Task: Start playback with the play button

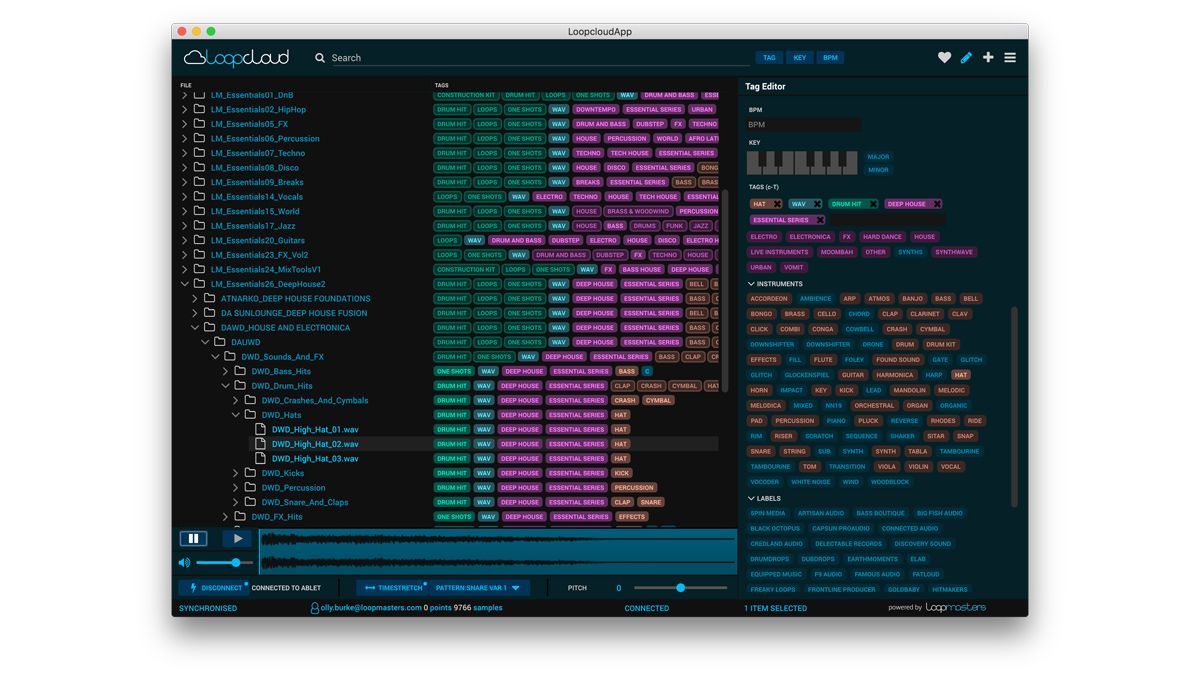Action: click(x=237, y=538)
